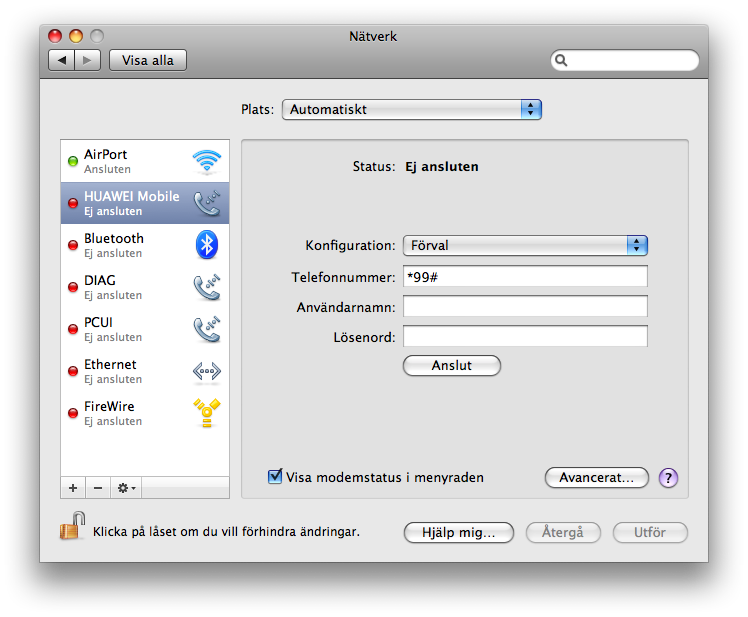748x617 pixels.
Task: Click AirPort green status indicator
Action: coord(73,161)
